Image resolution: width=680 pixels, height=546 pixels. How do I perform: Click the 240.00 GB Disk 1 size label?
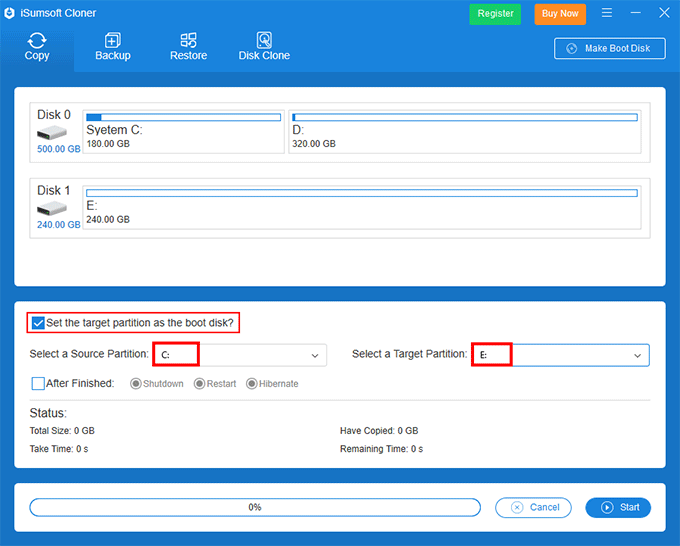(x=59, y=225)
